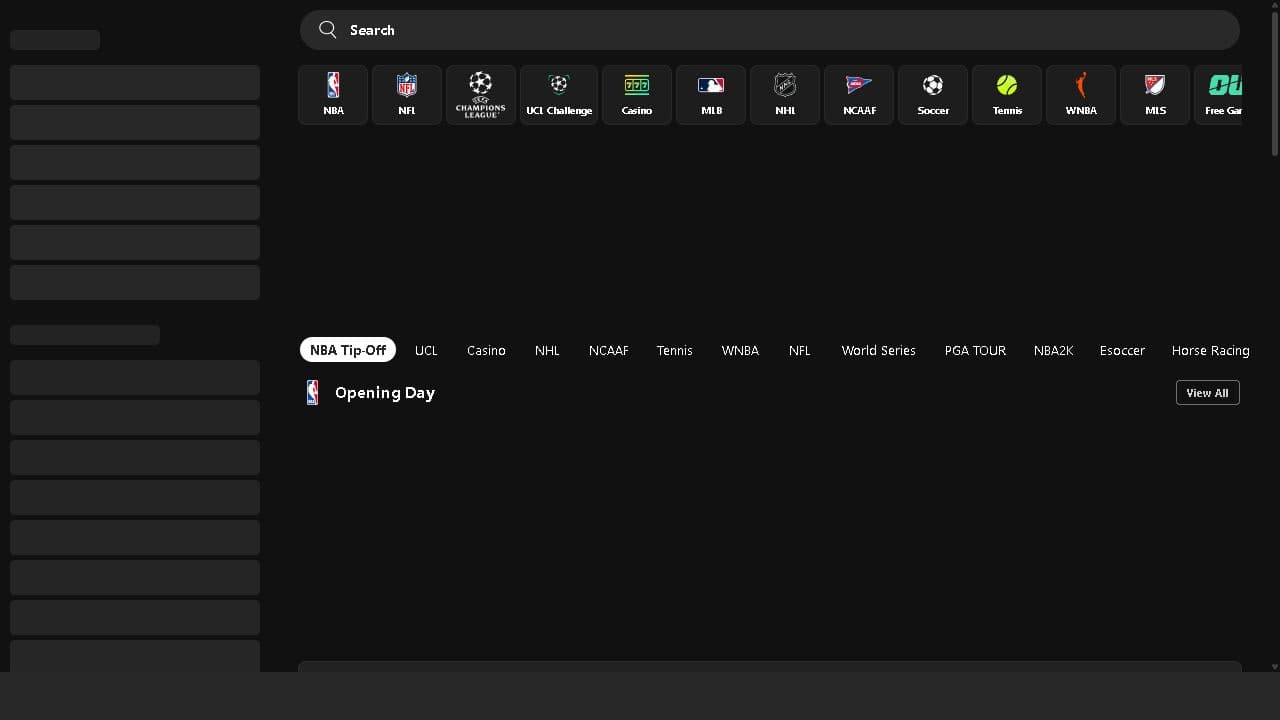Open the Casino shortcut tile
The image size is (1280, 720).
point(637,95)
